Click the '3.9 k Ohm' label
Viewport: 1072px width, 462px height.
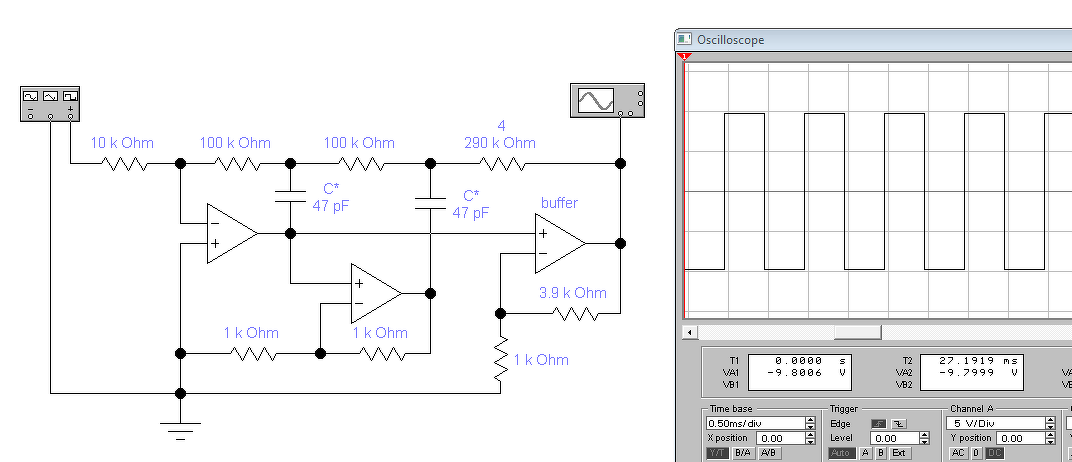573,293
